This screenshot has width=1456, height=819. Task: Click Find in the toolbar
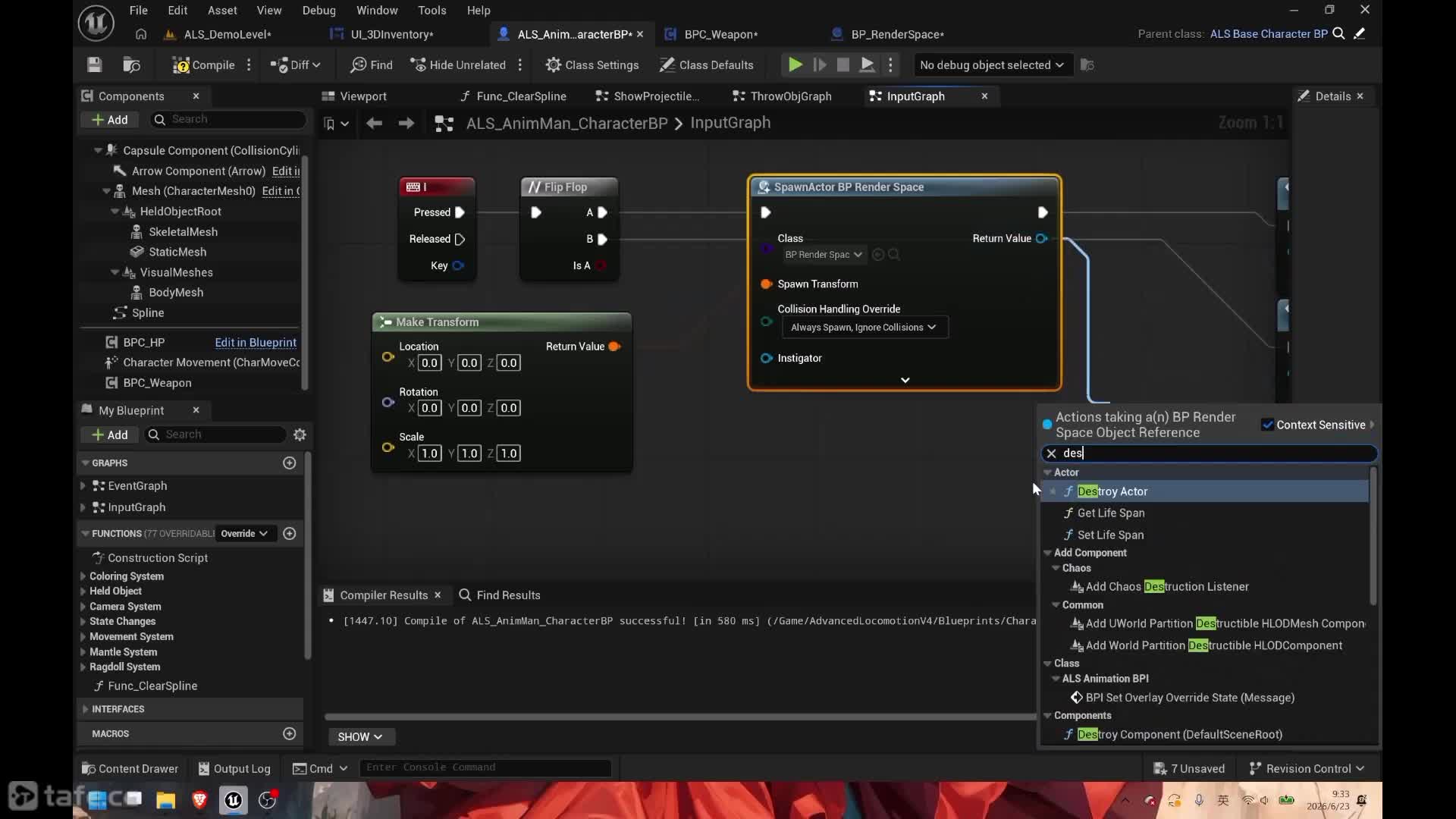[x=372, y=65]
